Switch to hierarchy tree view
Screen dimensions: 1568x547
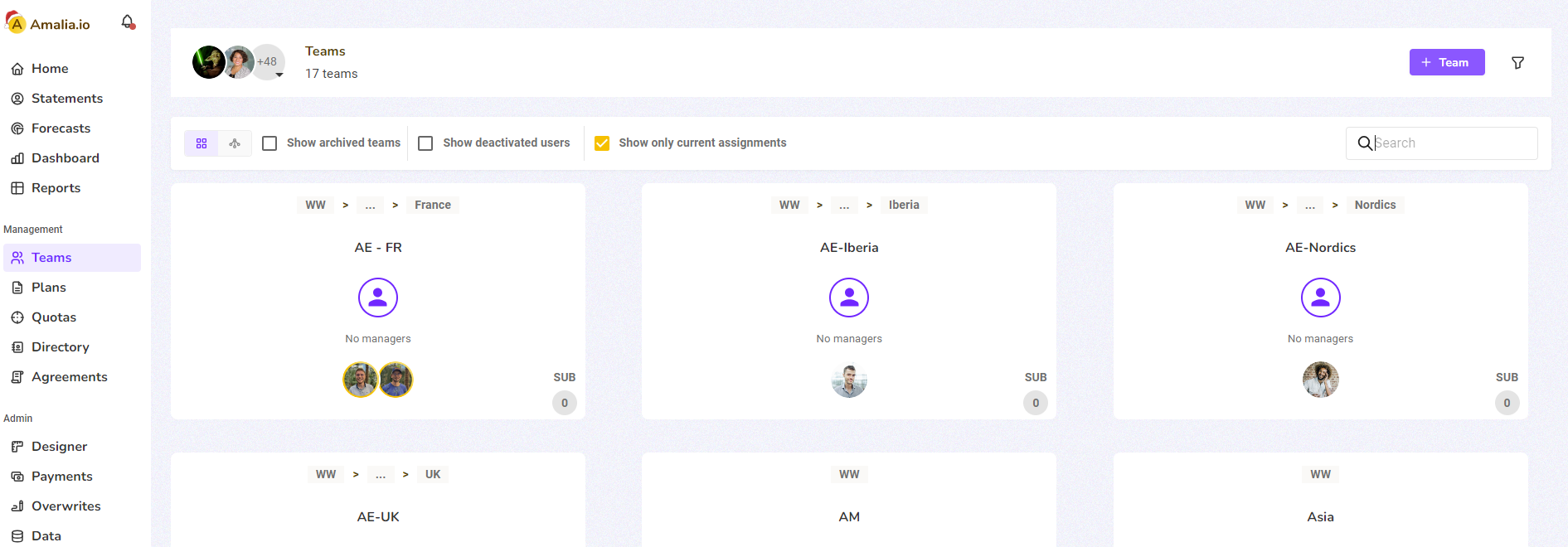click(235, 143)
